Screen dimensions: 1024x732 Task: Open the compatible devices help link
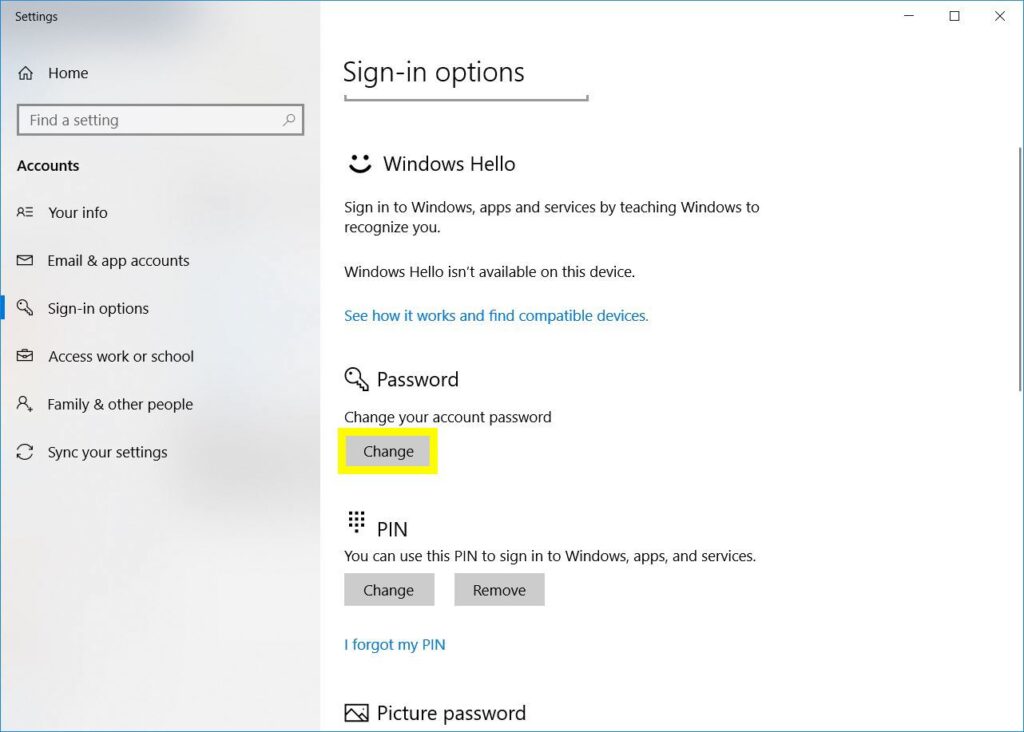(x=496, y=315)
